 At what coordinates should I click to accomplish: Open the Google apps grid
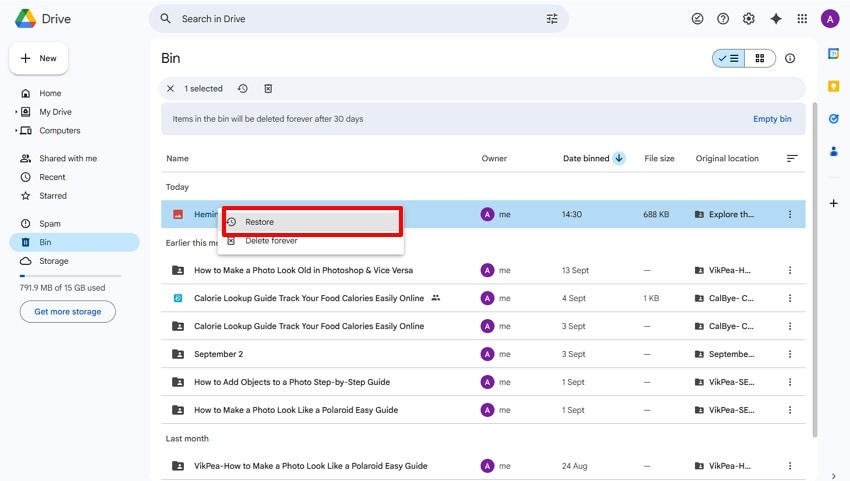tap(802, 19)
